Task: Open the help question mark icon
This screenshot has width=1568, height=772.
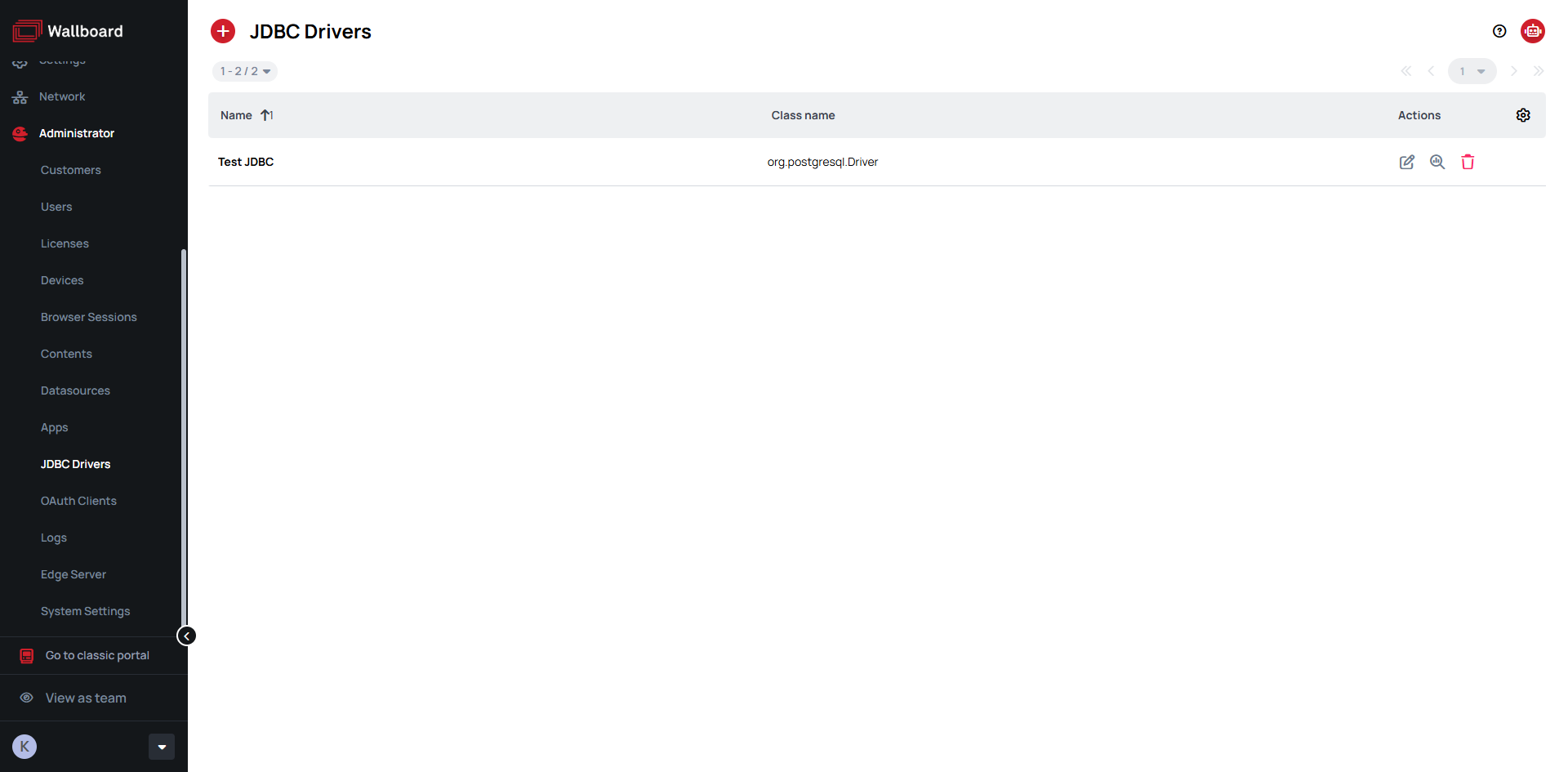Action: point(1499,31)
